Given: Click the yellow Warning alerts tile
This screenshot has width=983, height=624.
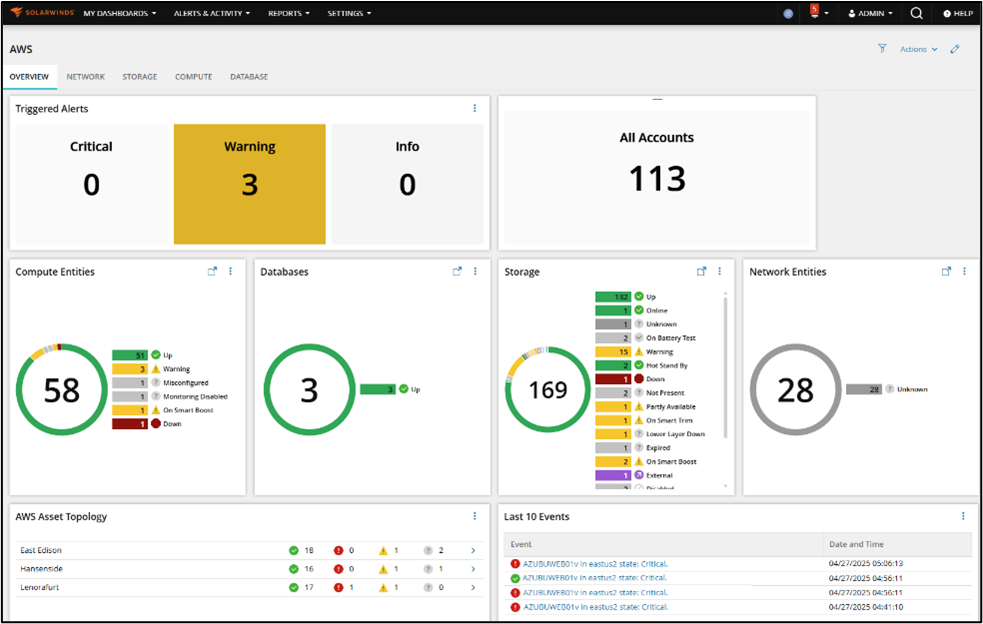Looking at the screenshot, I should (x=250, y=184).
